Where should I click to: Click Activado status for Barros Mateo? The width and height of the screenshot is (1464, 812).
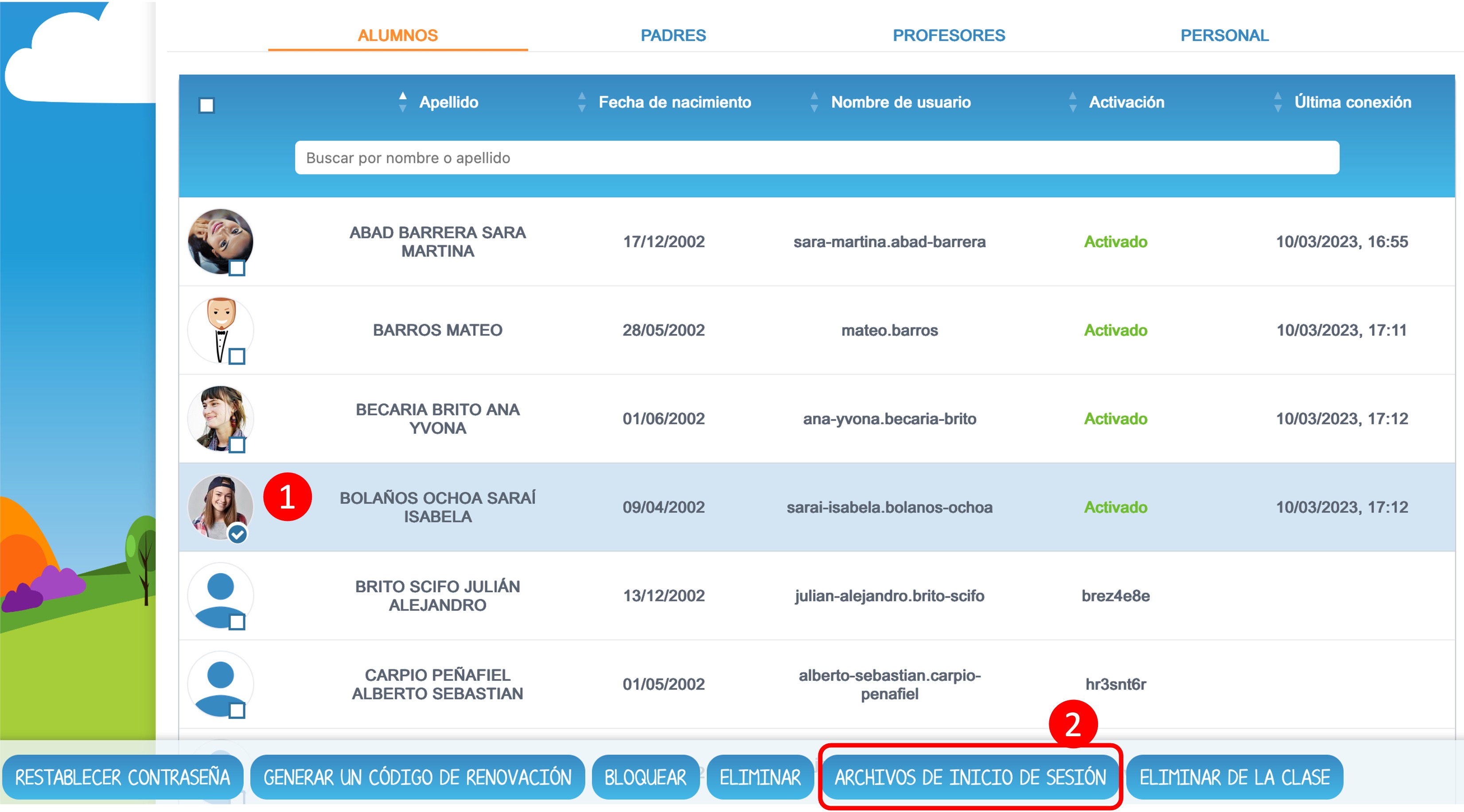click(1116, 330)
